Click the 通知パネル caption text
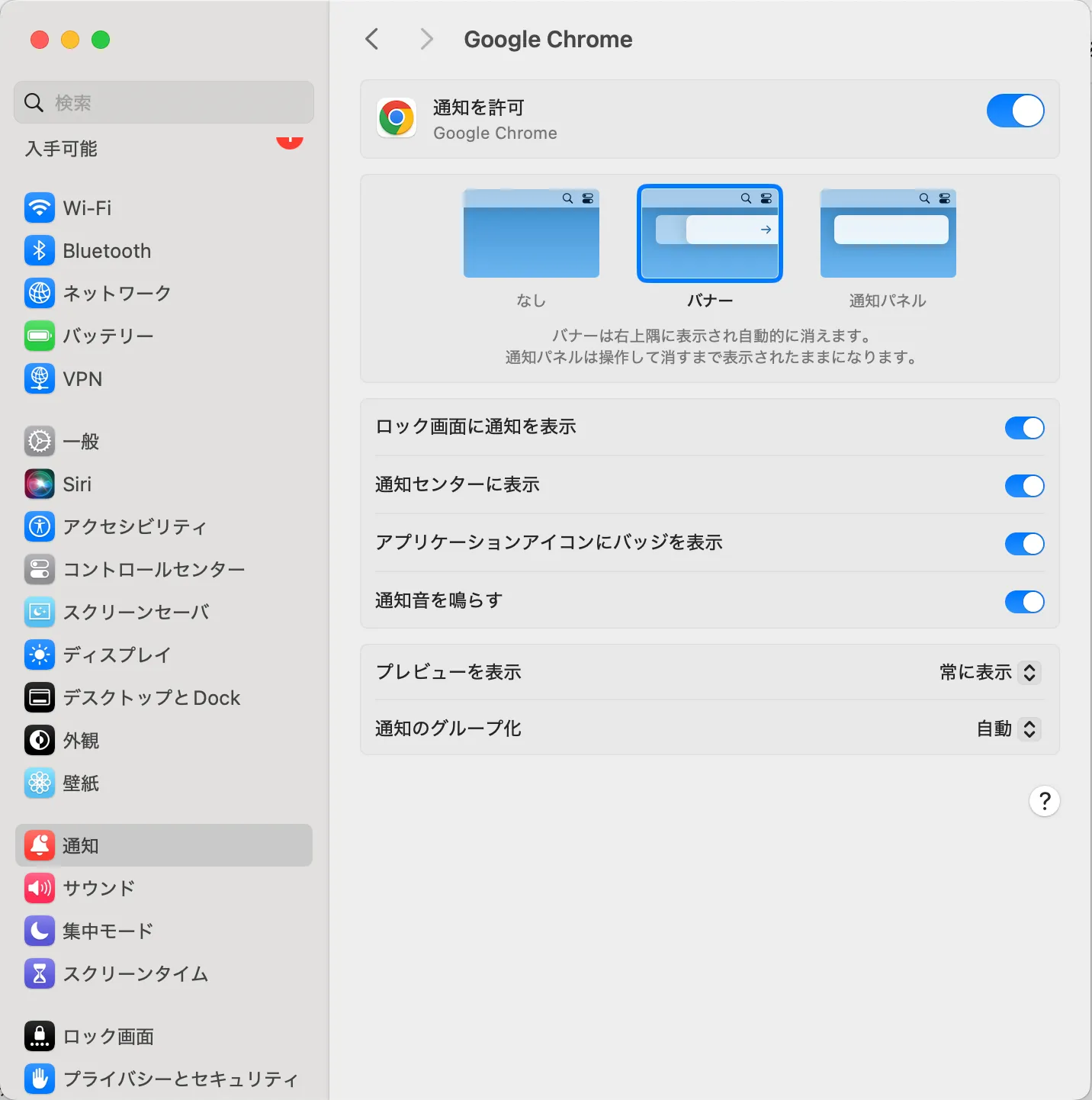The image size is (1092, 1100). pos(888,301)
